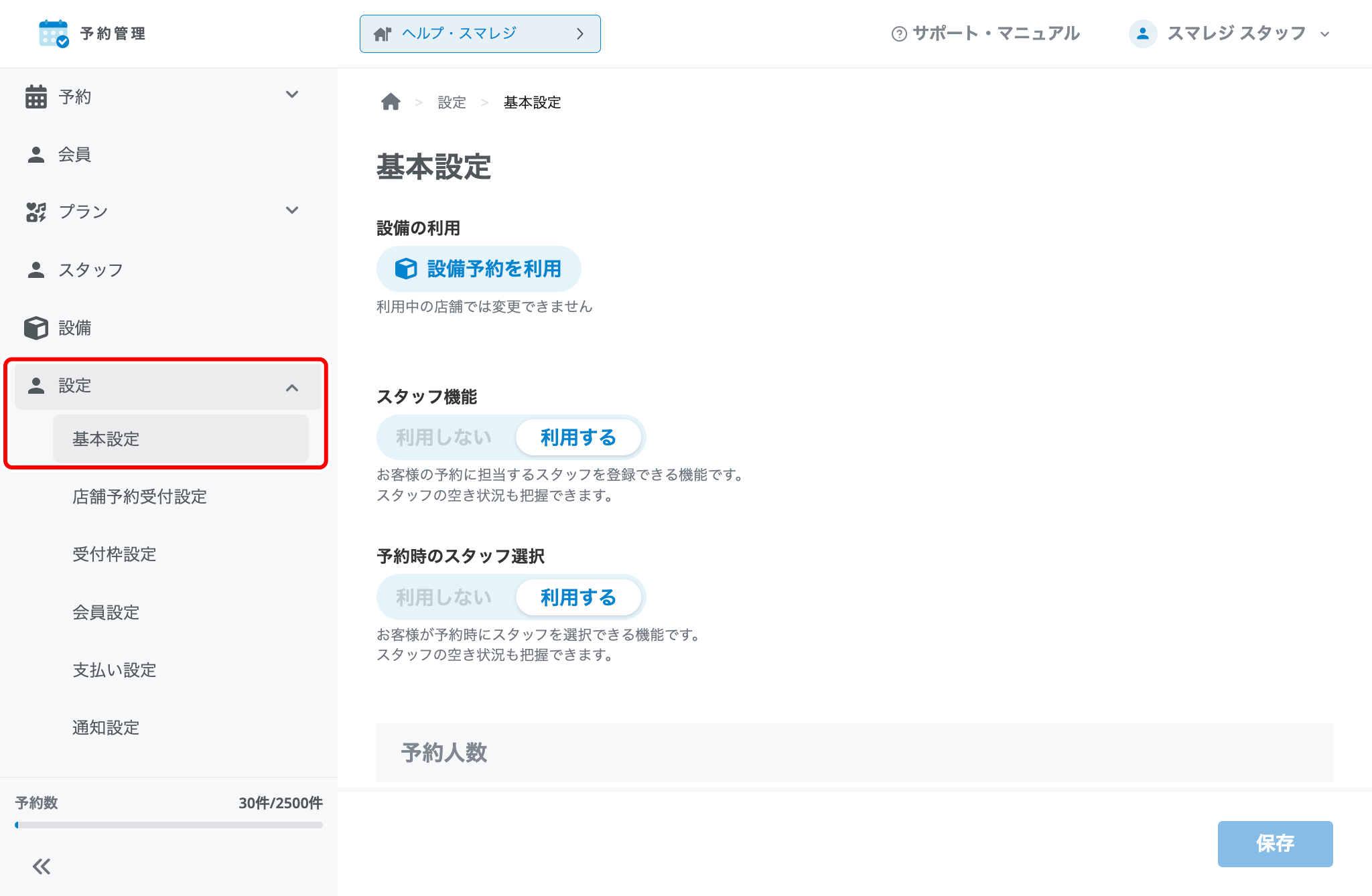Screen dimensions: 1372x896
Task: Click the 保存 save button
Action: click(1275, 844)
